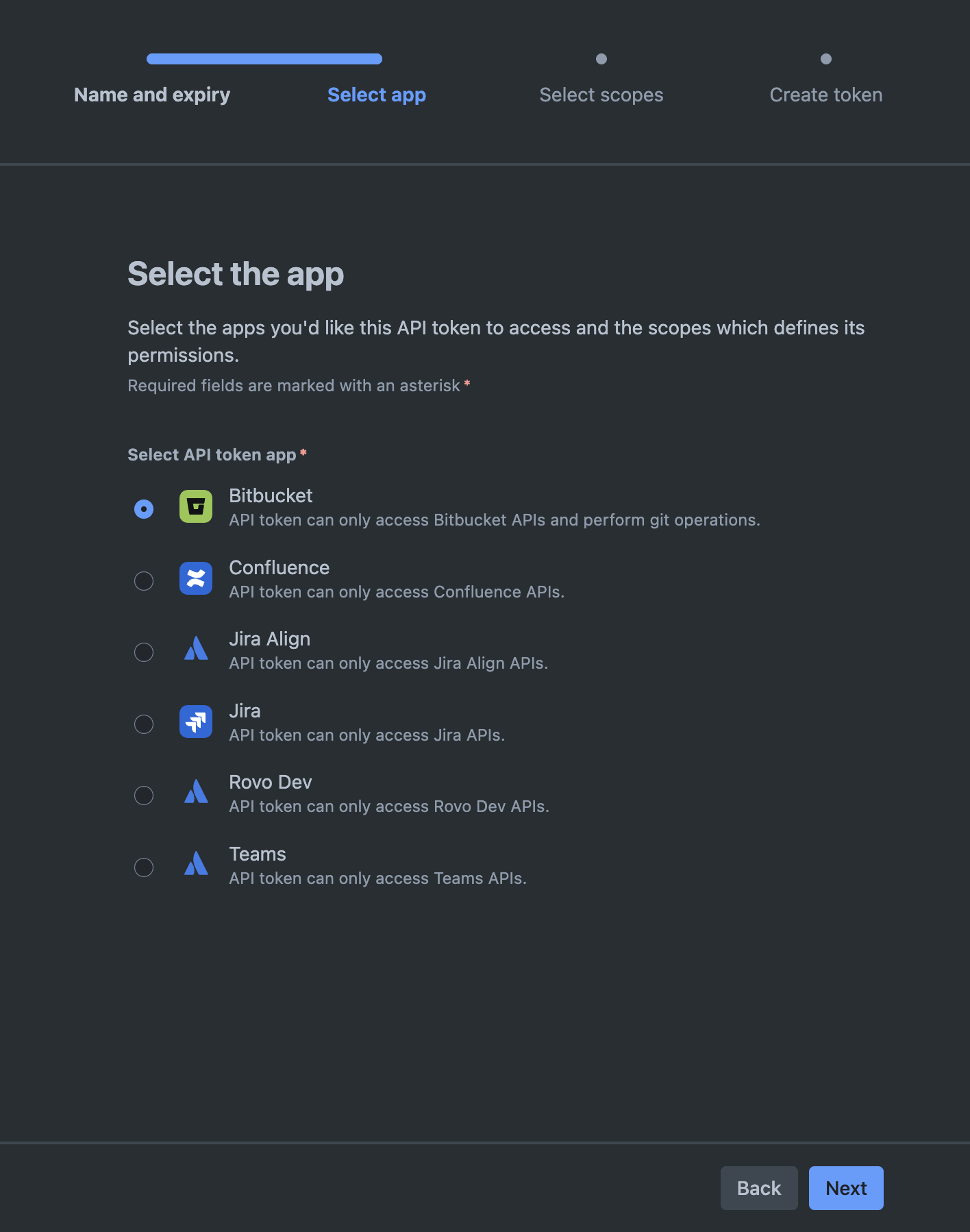The height and width of the screenshot is (1232, 970).
Task: Switch to the Select app step
Action: (376, 95)
